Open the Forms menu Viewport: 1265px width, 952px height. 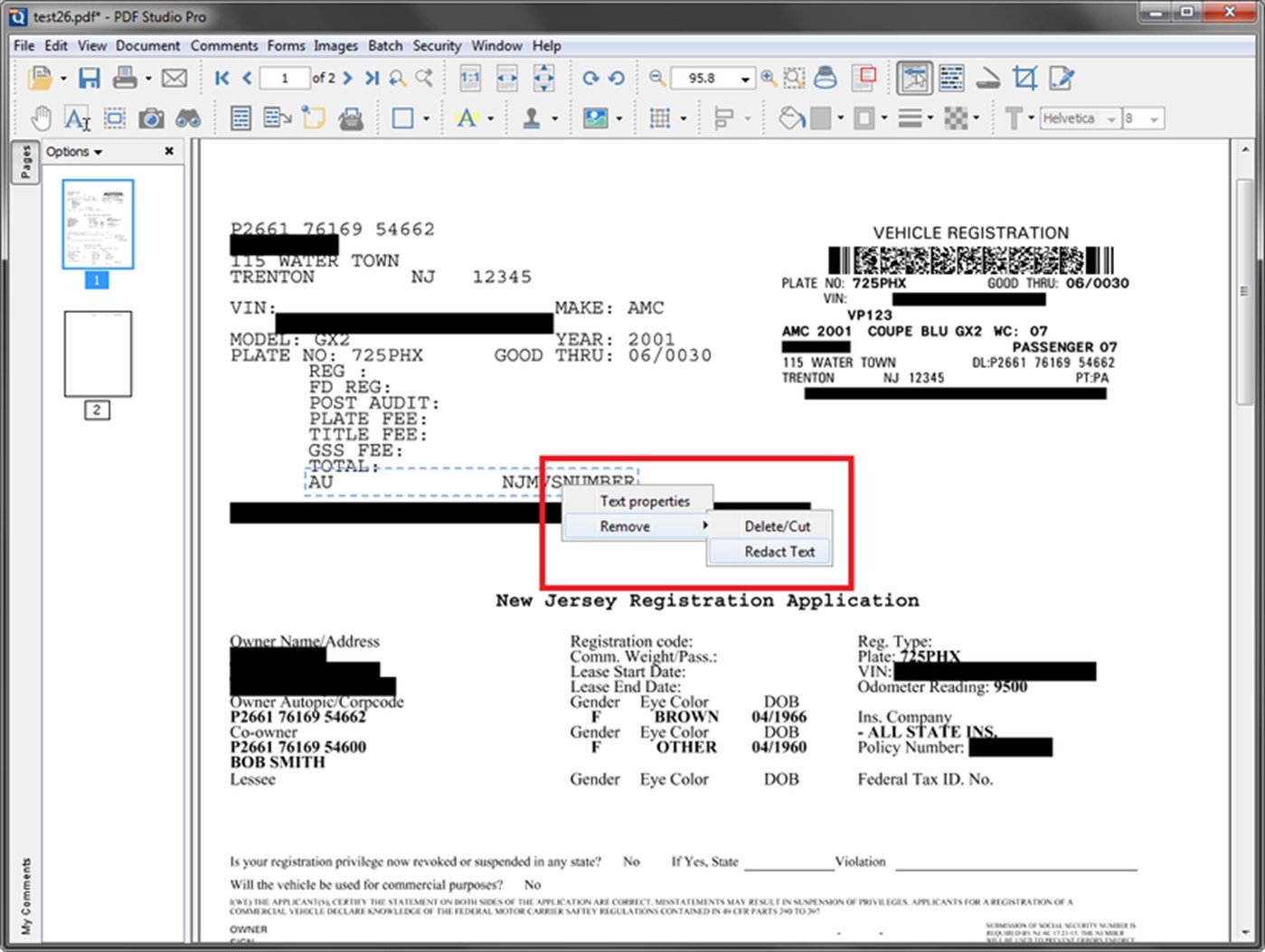[286, 45]
